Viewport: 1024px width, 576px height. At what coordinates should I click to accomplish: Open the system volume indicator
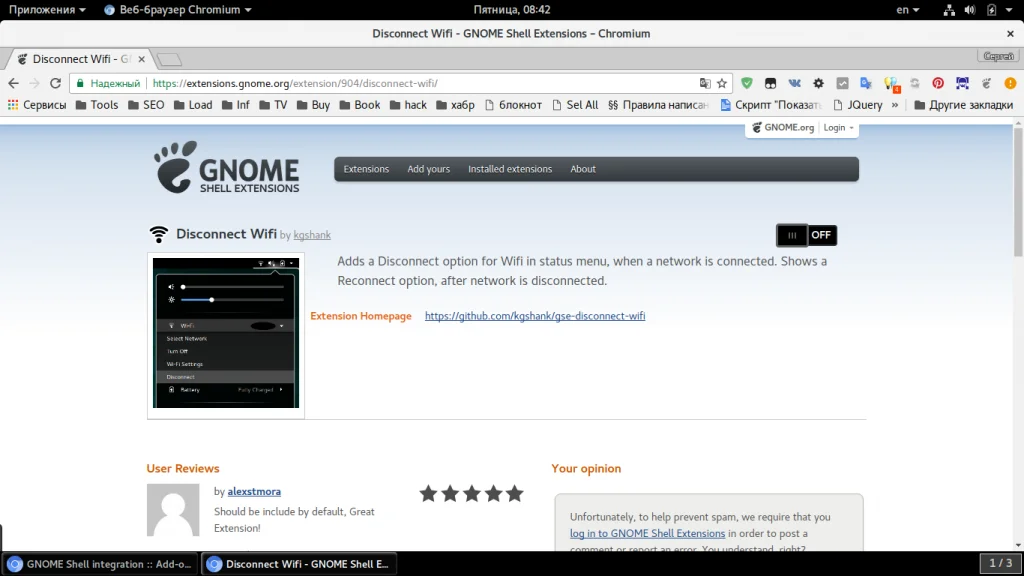(970, 10)
